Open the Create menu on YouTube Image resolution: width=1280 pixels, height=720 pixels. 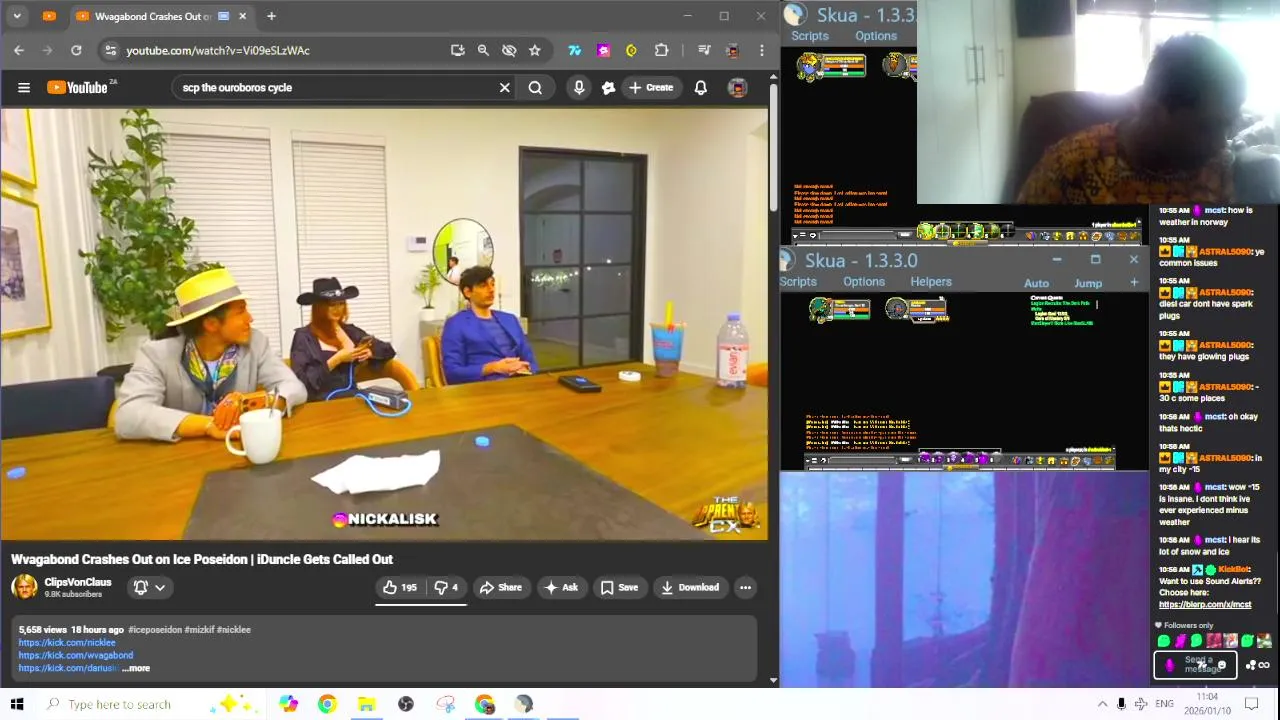click(651, 88)
